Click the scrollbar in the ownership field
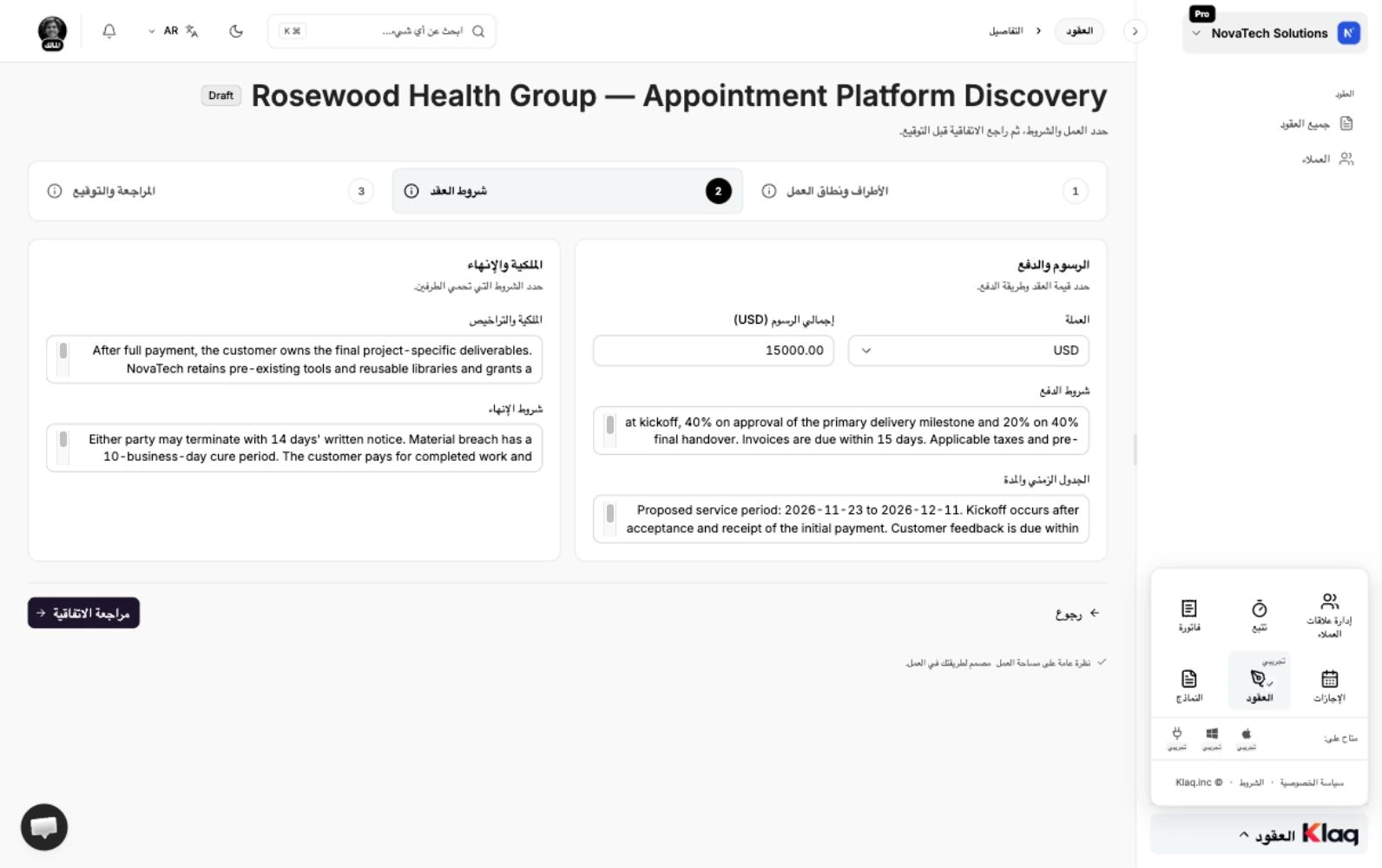Image resolution: width=1382 pixels, height=868 pixels. 63,352
